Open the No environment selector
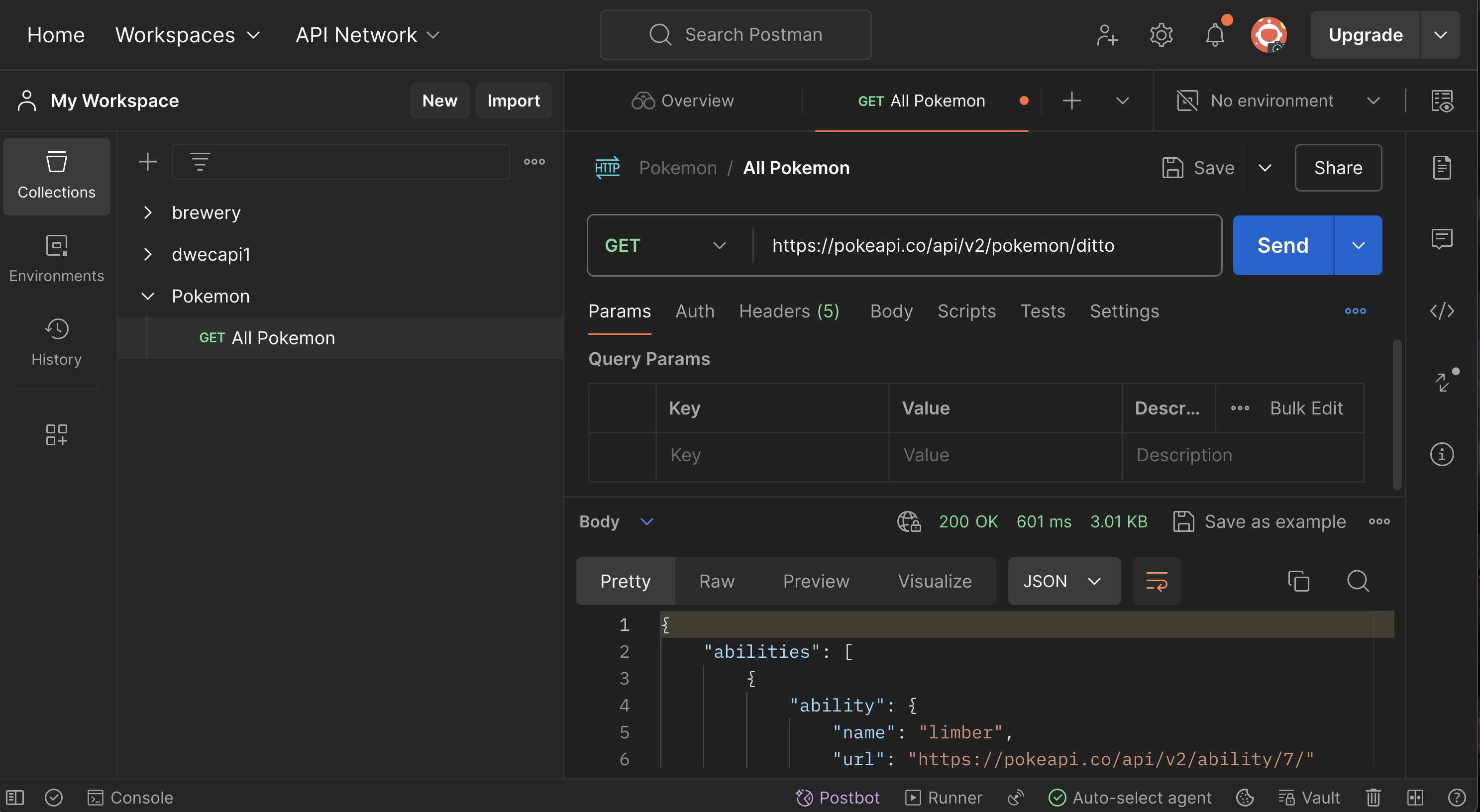The height and width of the screenshot is (812, 1480). point(1278,101)
